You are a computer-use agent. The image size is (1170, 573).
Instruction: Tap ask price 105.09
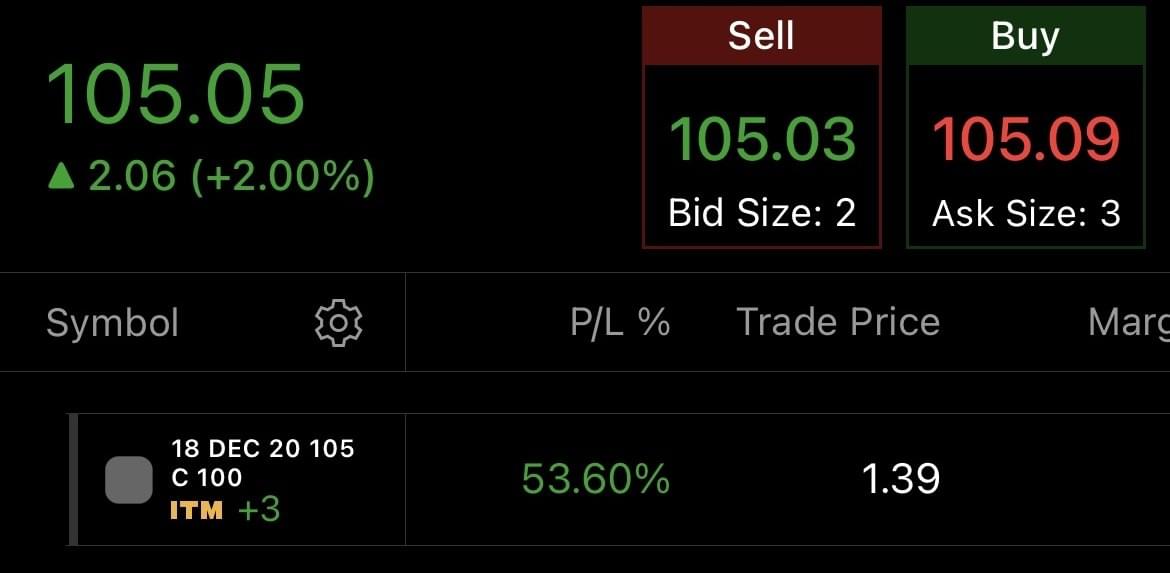coord(1026,139)
